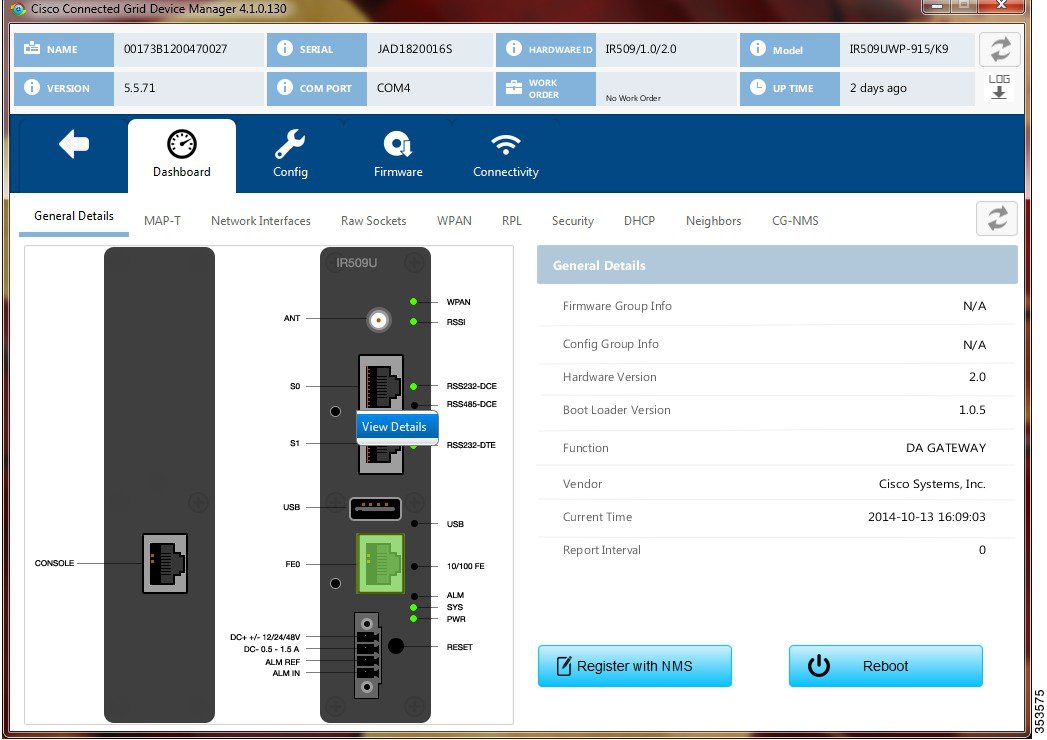Viewport: 1047px width, 740px height.
Task: Click the Cisco Systems, Inc. vendor value
Action: tap(932, 484)
